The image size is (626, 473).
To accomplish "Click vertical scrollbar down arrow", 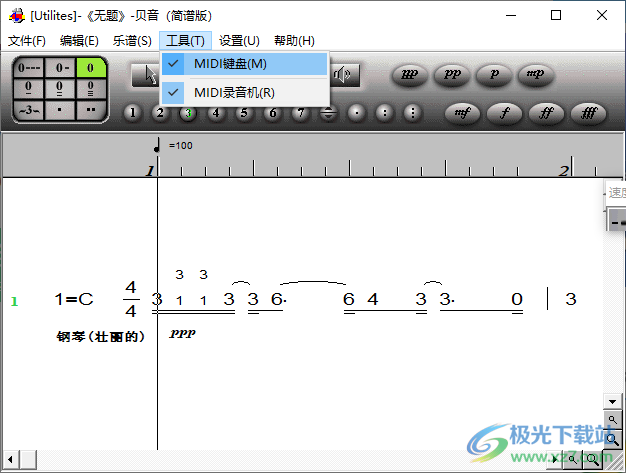I will [x=612, y=402].
